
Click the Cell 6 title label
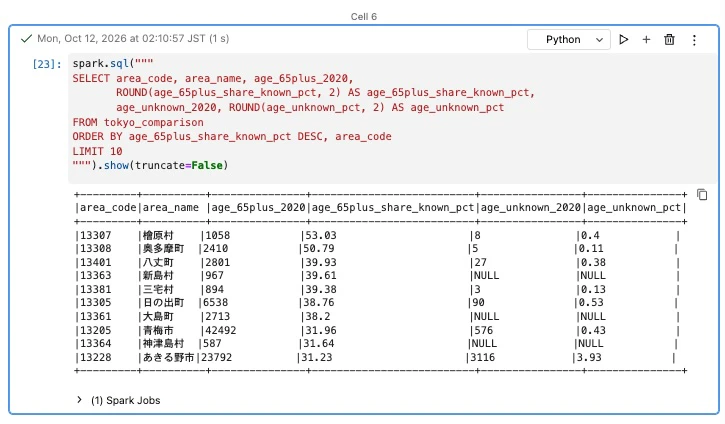click(363, 17)
